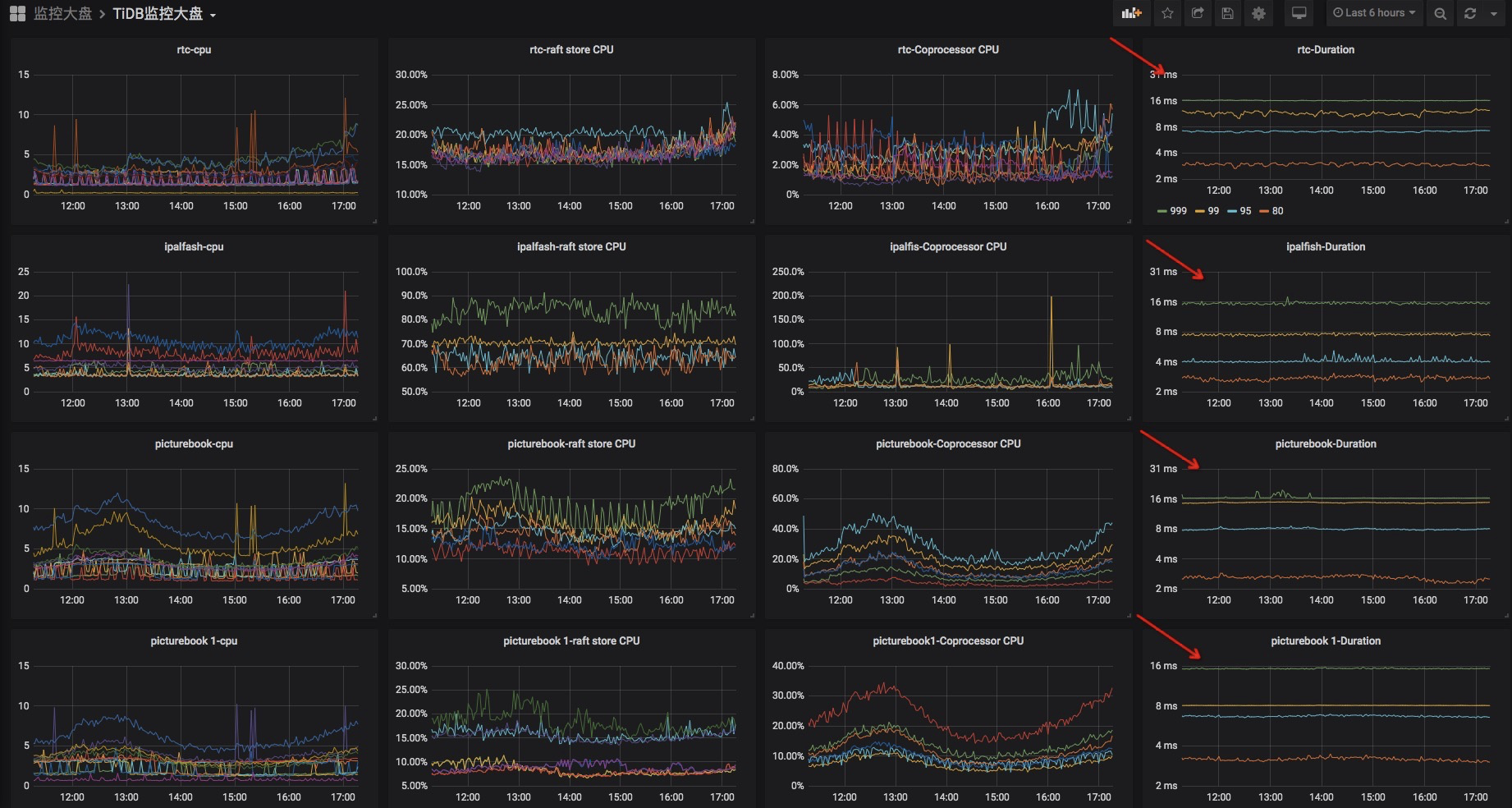Go to 监控大盘 folder breadcrumb link
This screenshot has height=808, width=1512.
62,14
